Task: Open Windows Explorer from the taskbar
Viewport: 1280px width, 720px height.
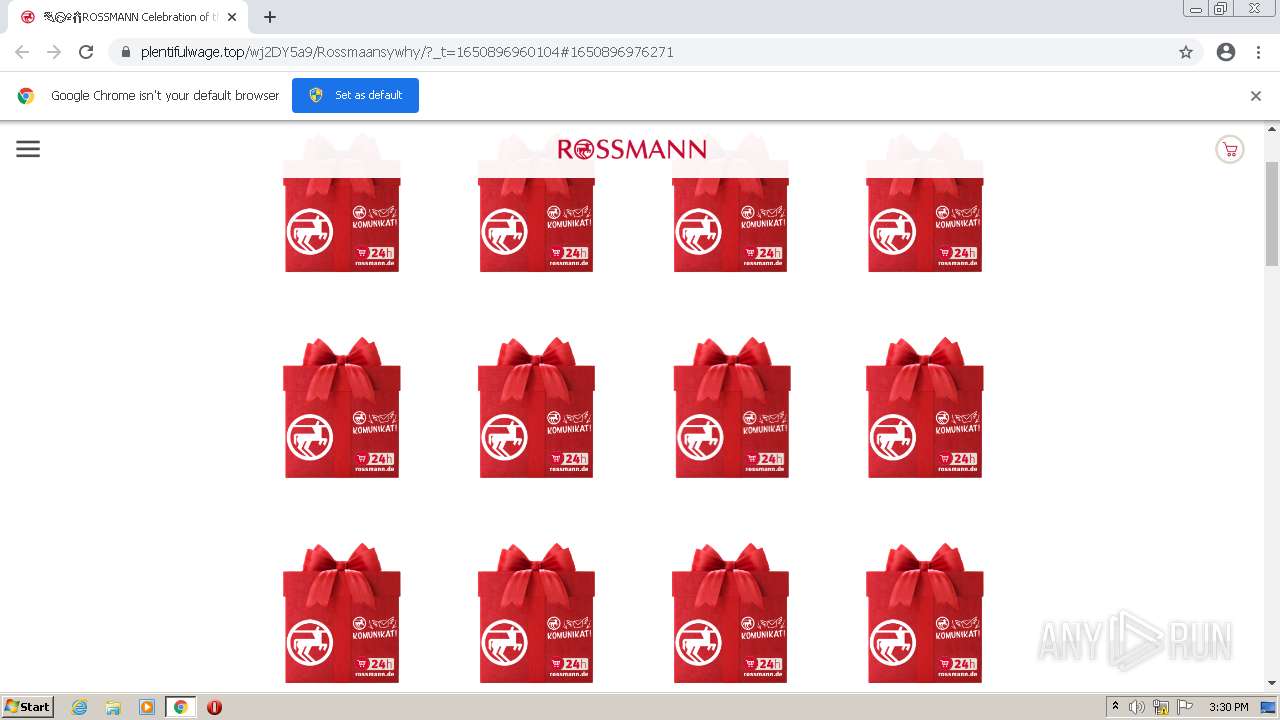Action: pyautogui.click(x=113, y=707)
